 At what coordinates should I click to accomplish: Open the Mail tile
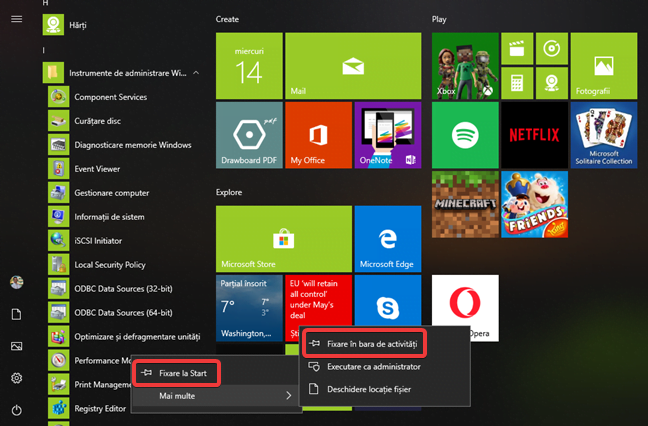tap(353, 66)
